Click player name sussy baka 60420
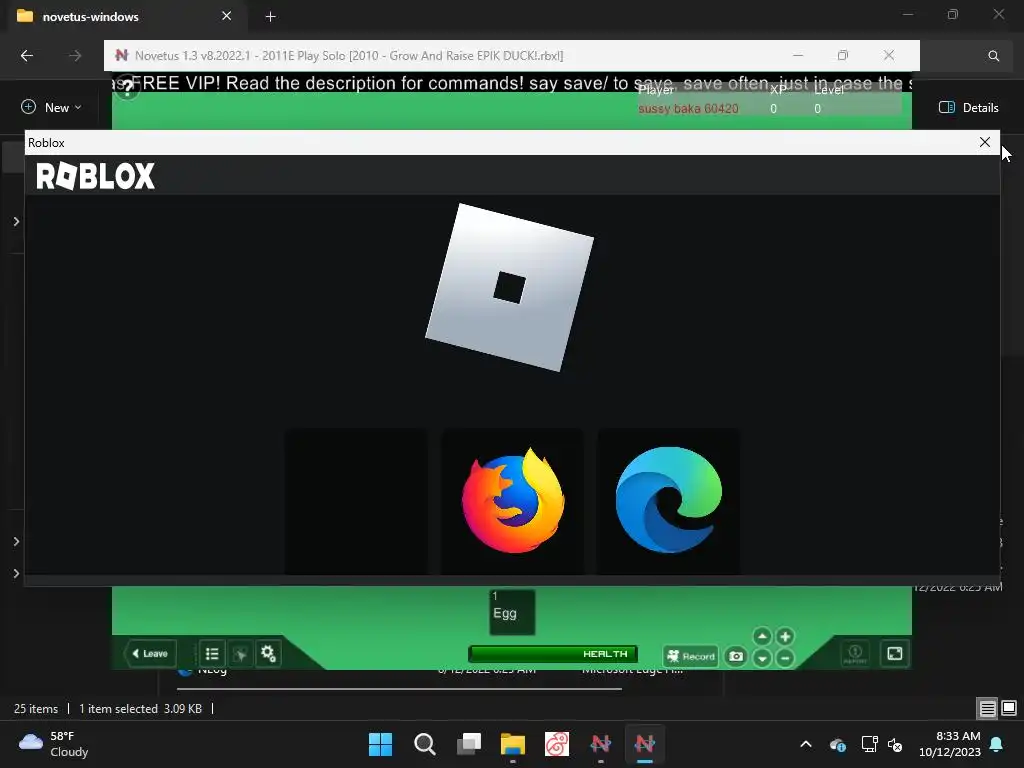Image resolution: width=1024 pixels, height=768 pixels. point(688,108)
